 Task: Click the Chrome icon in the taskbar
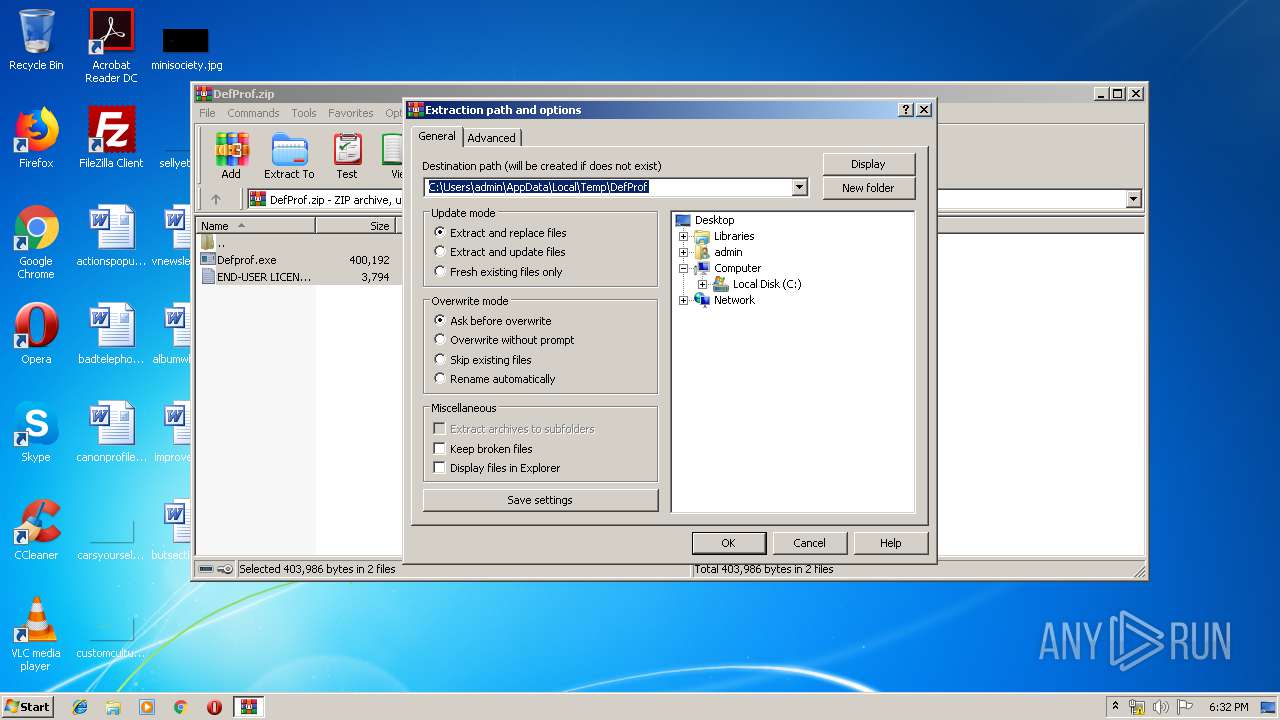pos(181,707)
